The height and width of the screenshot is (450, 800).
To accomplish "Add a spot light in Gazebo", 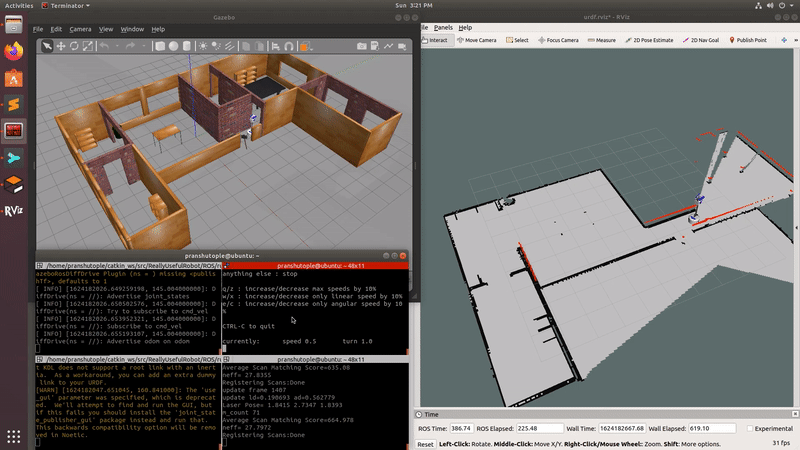I will (216, 46).
